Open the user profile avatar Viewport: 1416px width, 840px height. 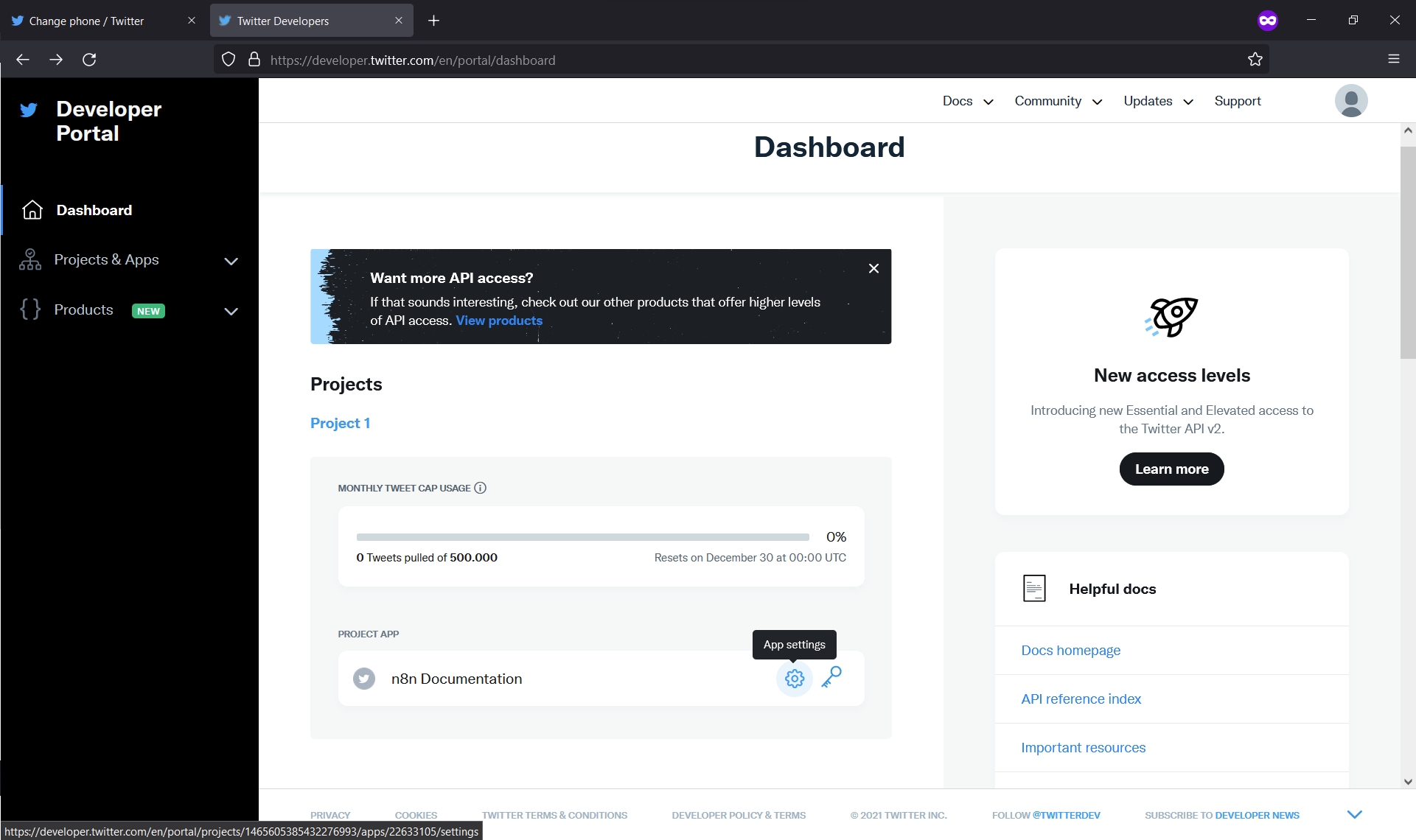1350,101
